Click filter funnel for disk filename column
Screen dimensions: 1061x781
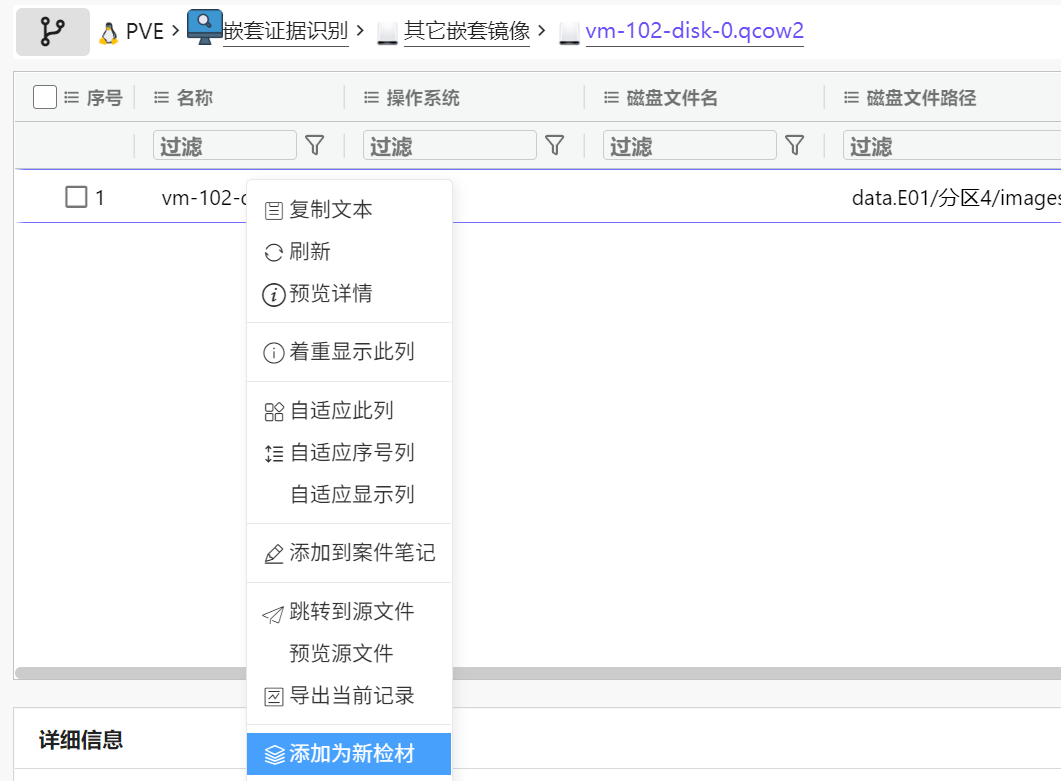(794, 146)
